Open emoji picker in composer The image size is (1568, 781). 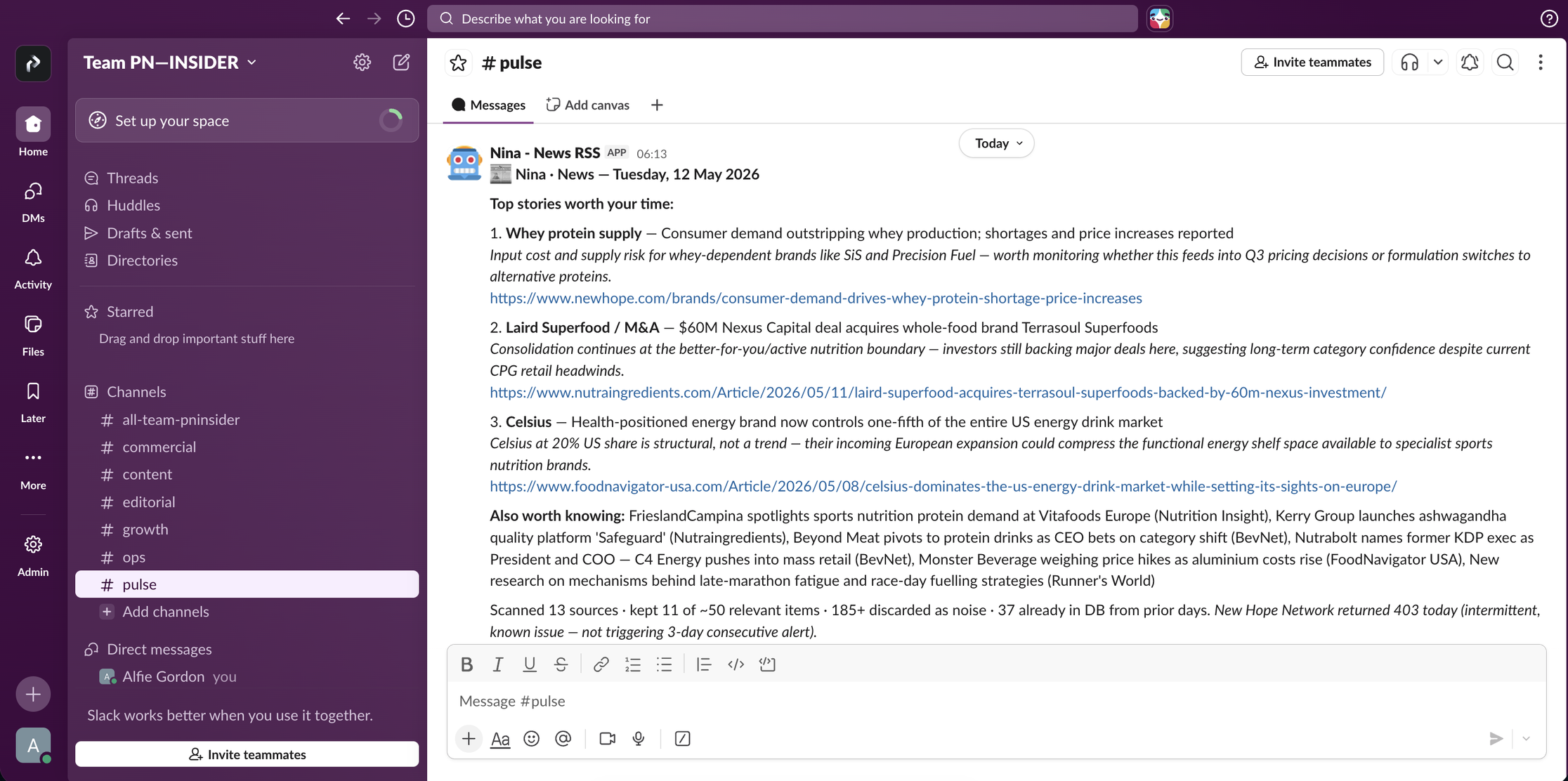(531, 738)
